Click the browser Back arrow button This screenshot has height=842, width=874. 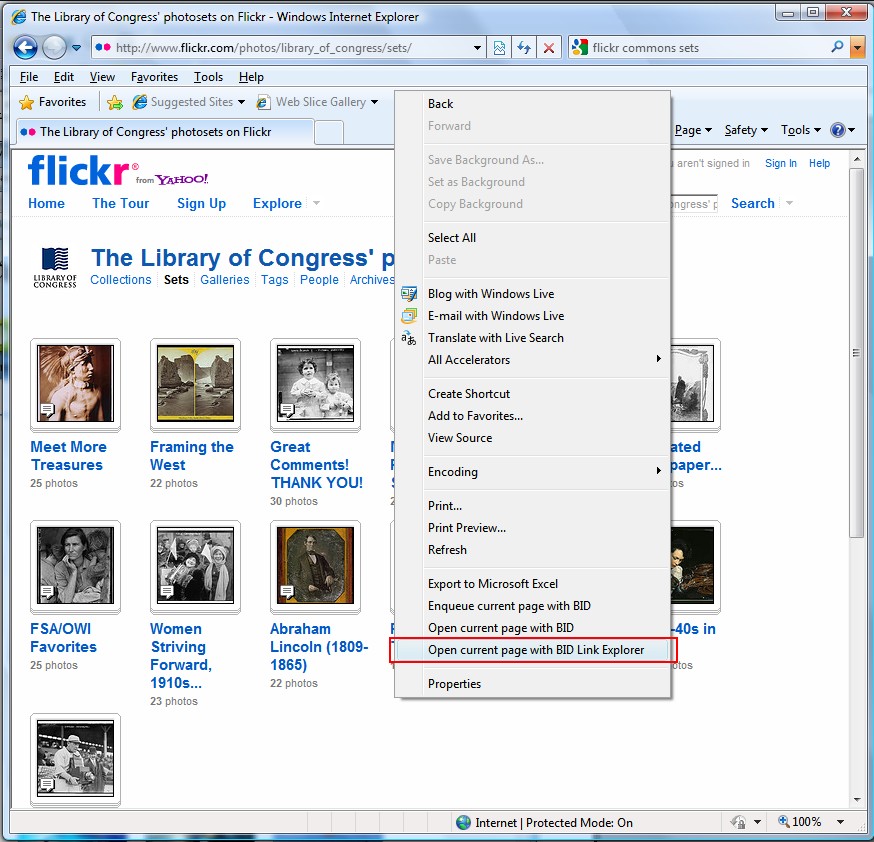click(25, 47)
